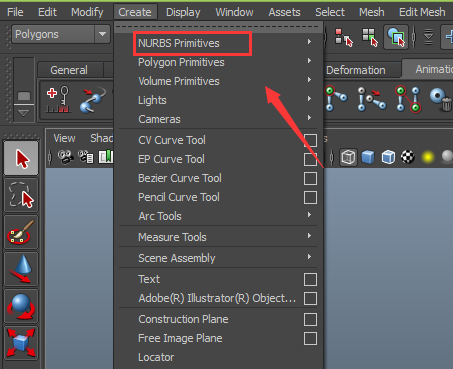453x369 pixels.
Task: Open the viewport View menu
Action: 64,138
